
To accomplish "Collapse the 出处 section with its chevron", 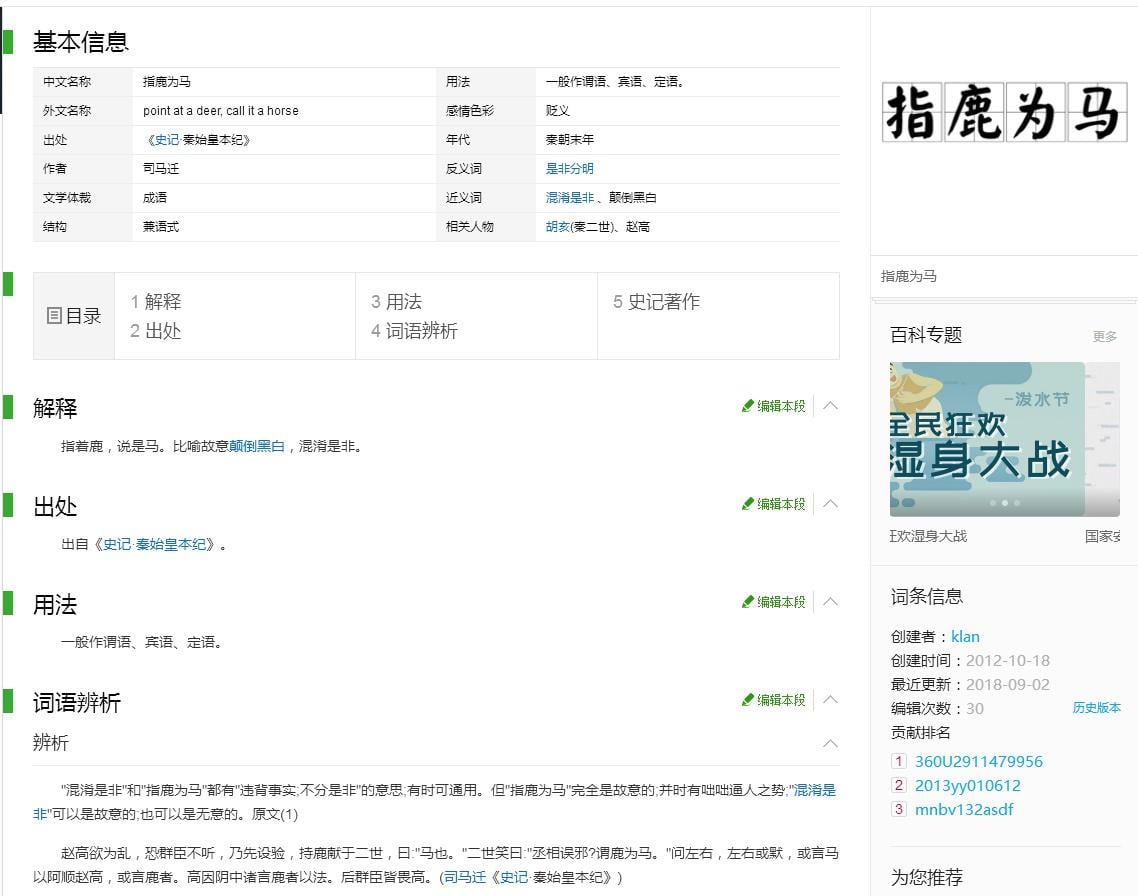I will (x=831, y=504).
